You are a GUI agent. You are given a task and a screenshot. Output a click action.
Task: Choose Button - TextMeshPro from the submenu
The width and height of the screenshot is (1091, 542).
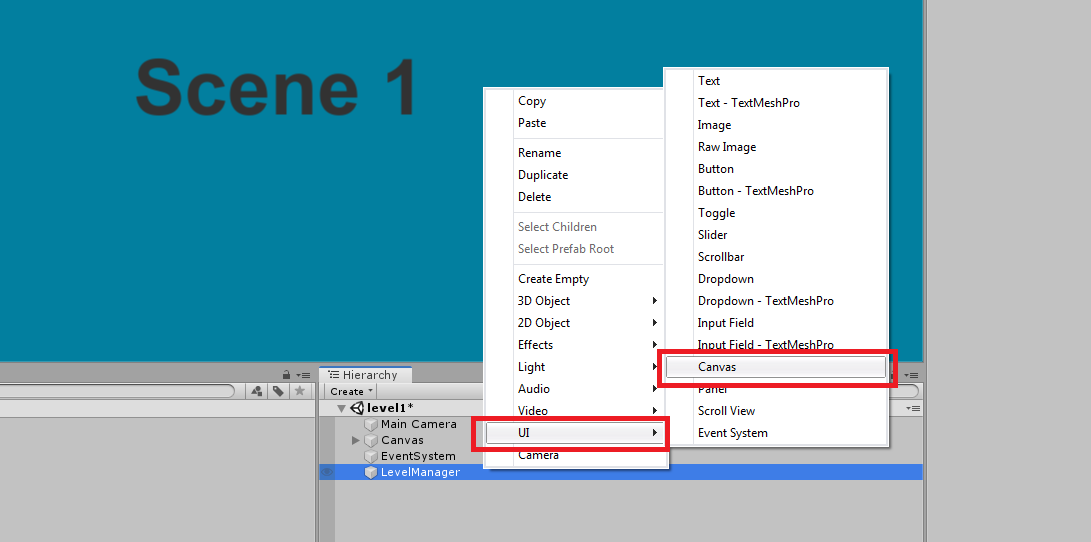[x=755, y=191]
